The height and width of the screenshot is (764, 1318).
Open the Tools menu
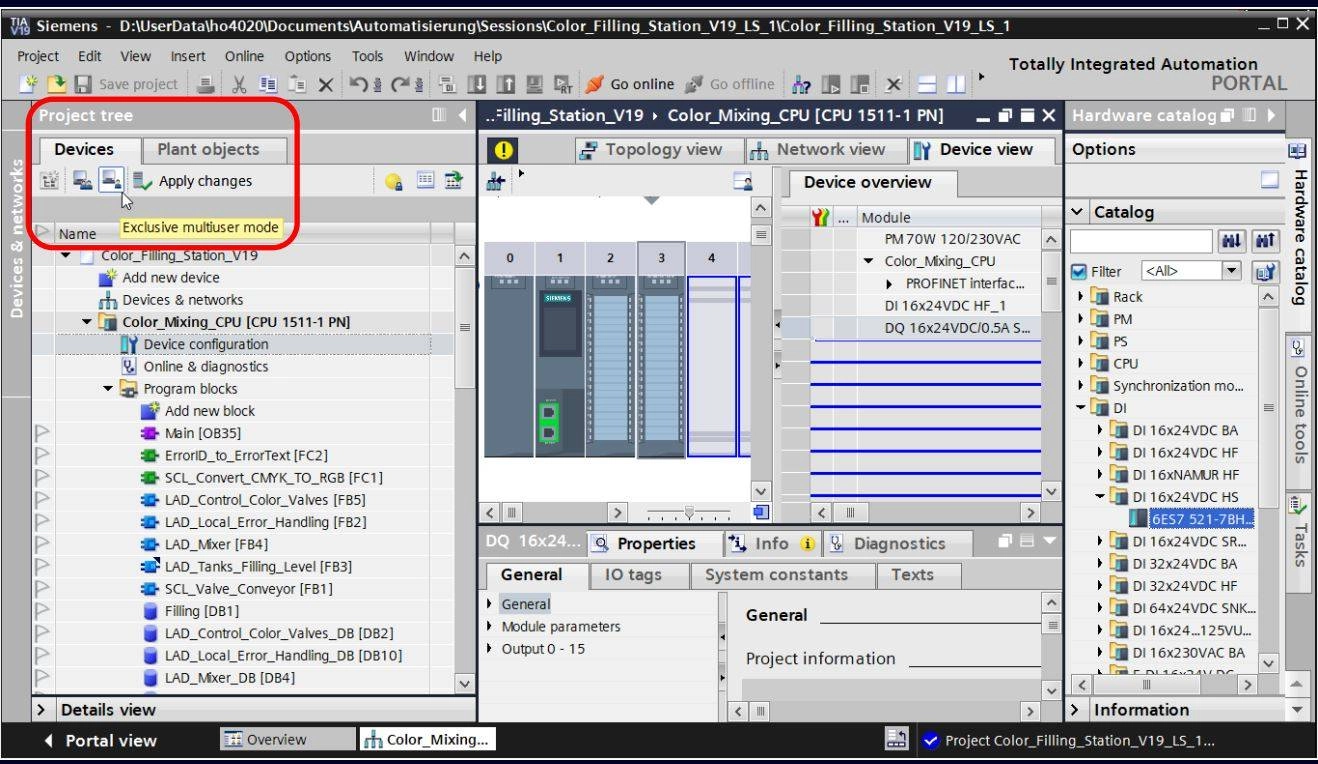[x=367, y=57]
